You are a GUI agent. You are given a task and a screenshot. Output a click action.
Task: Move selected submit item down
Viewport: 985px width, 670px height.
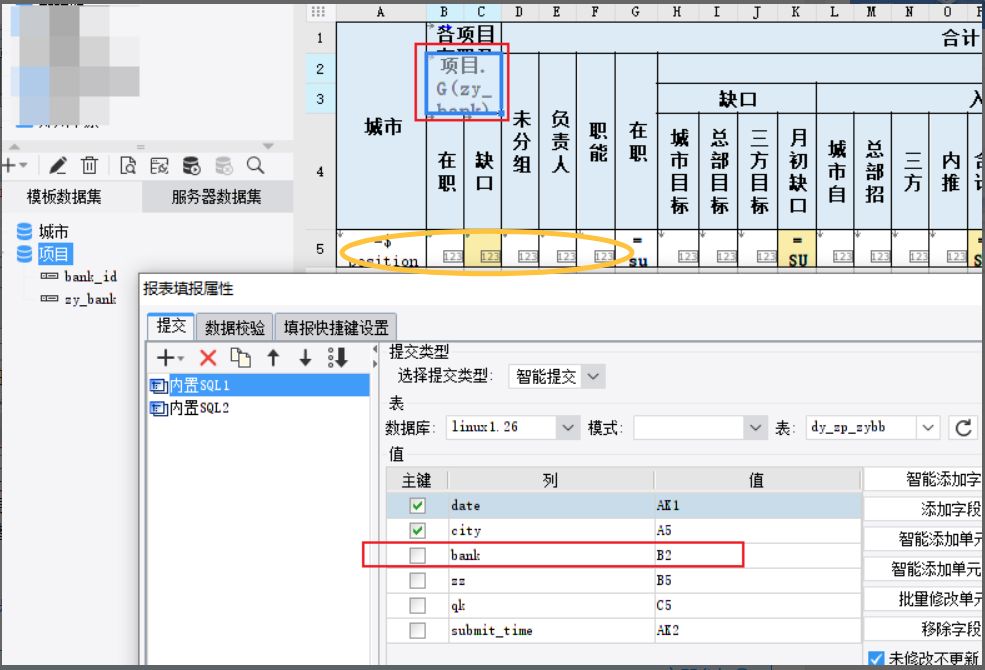coord(305,358)
